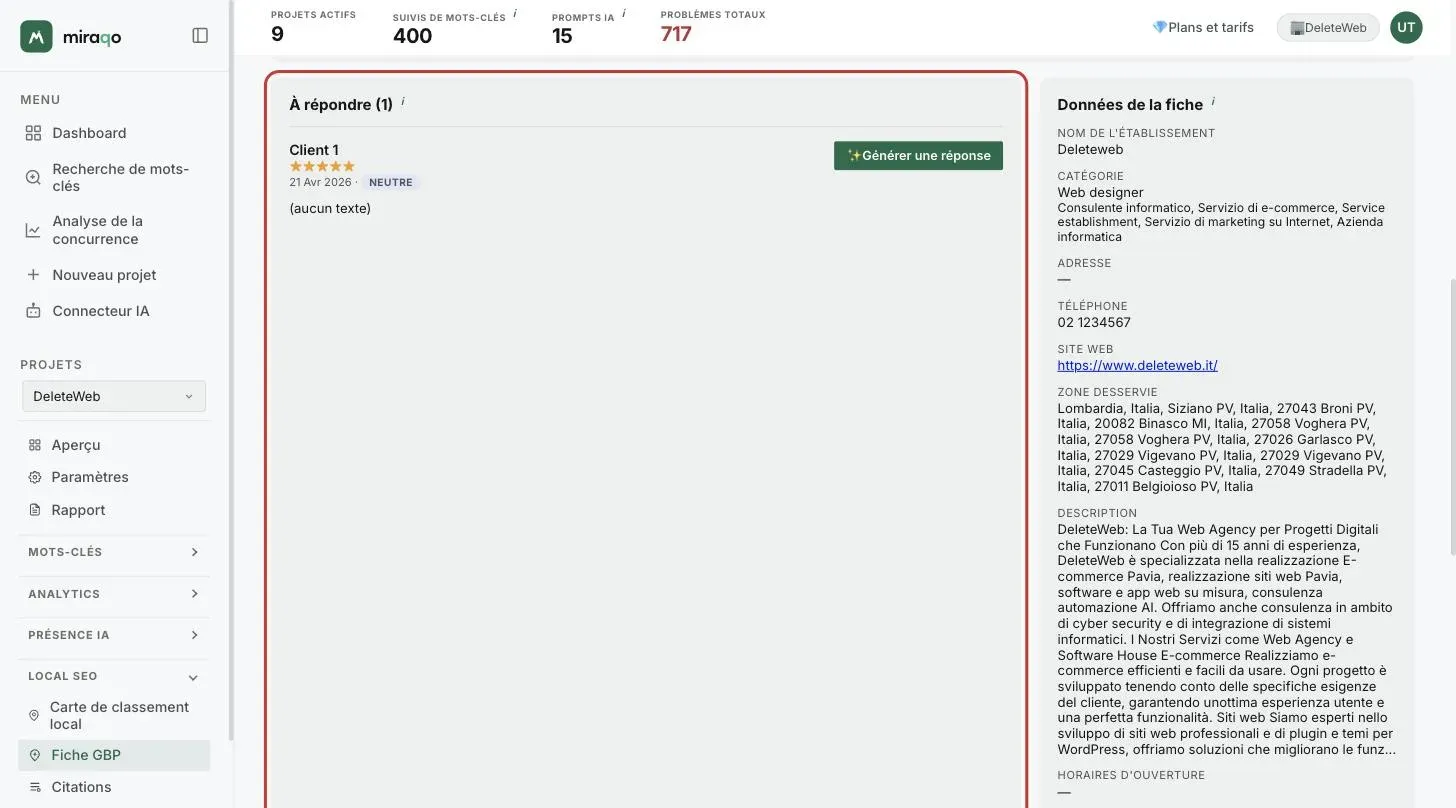This screenshot has height=808, width=1456.
Task: Click the miraqo logo icon
Action: point(36,36)
